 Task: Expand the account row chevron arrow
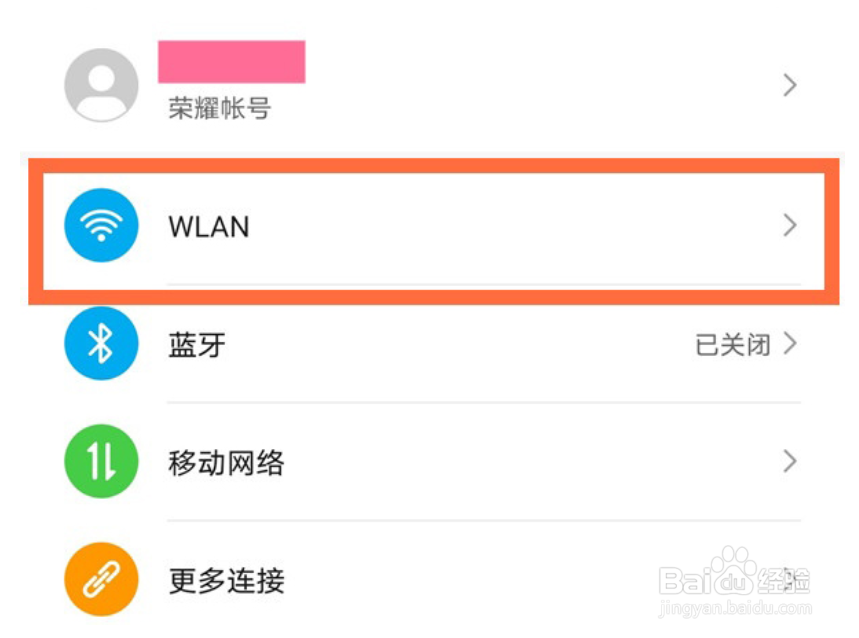click(x=789, y=85)
